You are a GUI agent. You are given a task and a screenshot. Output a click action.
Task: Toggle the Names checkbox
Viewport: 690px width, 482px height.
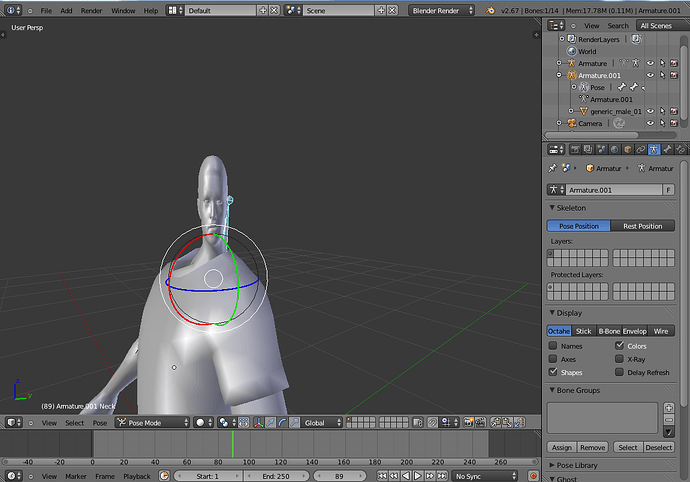click(x=553, y=346)
